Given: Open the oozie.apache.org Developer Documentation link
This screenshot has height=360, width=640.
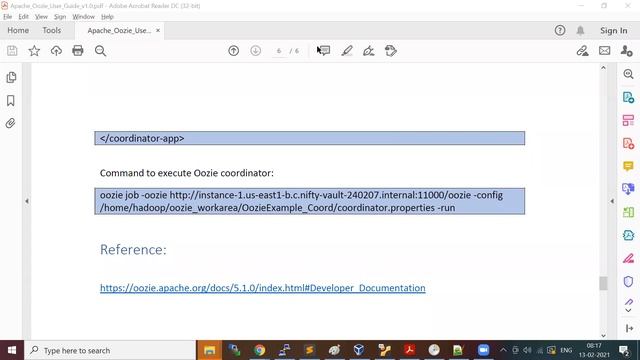Looking at the screenshot, I should (x=262, y=288).
